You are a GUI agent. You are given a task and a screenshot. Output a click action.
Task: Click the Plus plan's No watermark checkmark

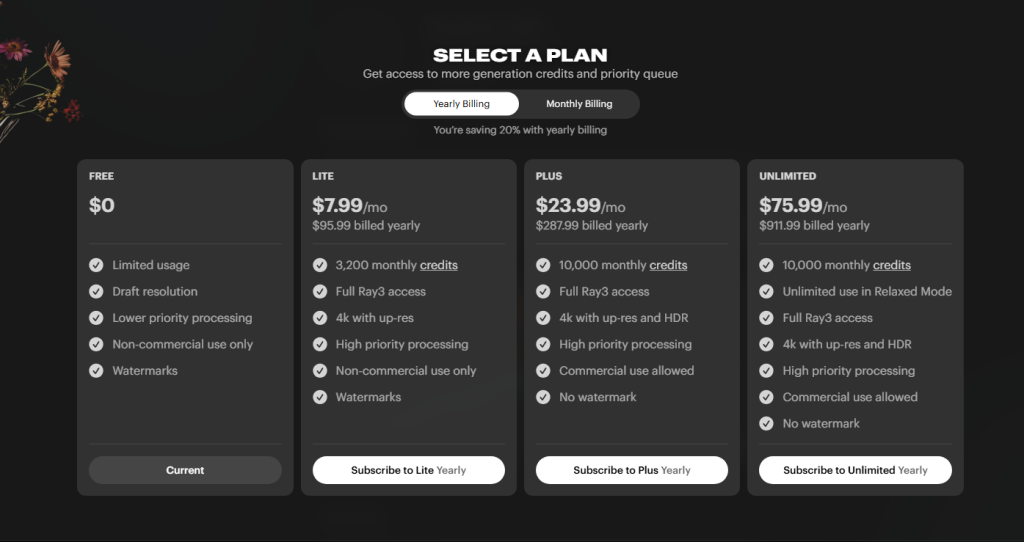pos(543,397)
